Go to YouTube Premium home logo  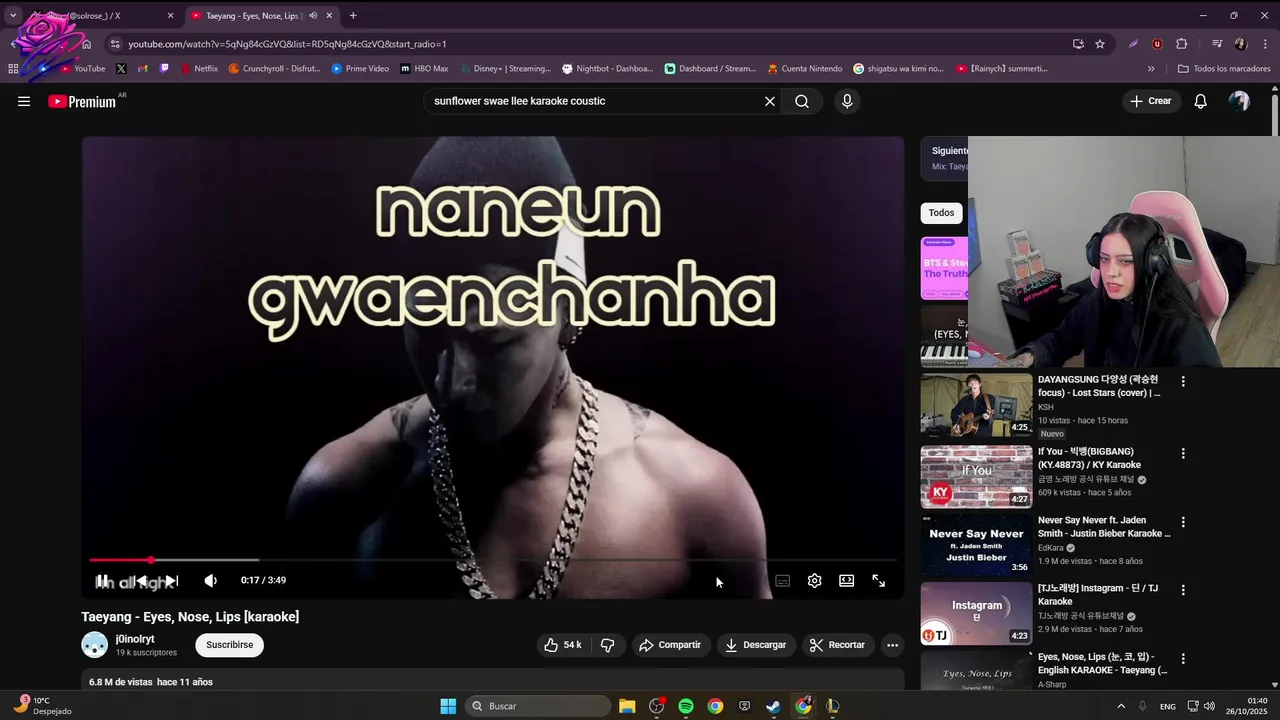[82, 101]
